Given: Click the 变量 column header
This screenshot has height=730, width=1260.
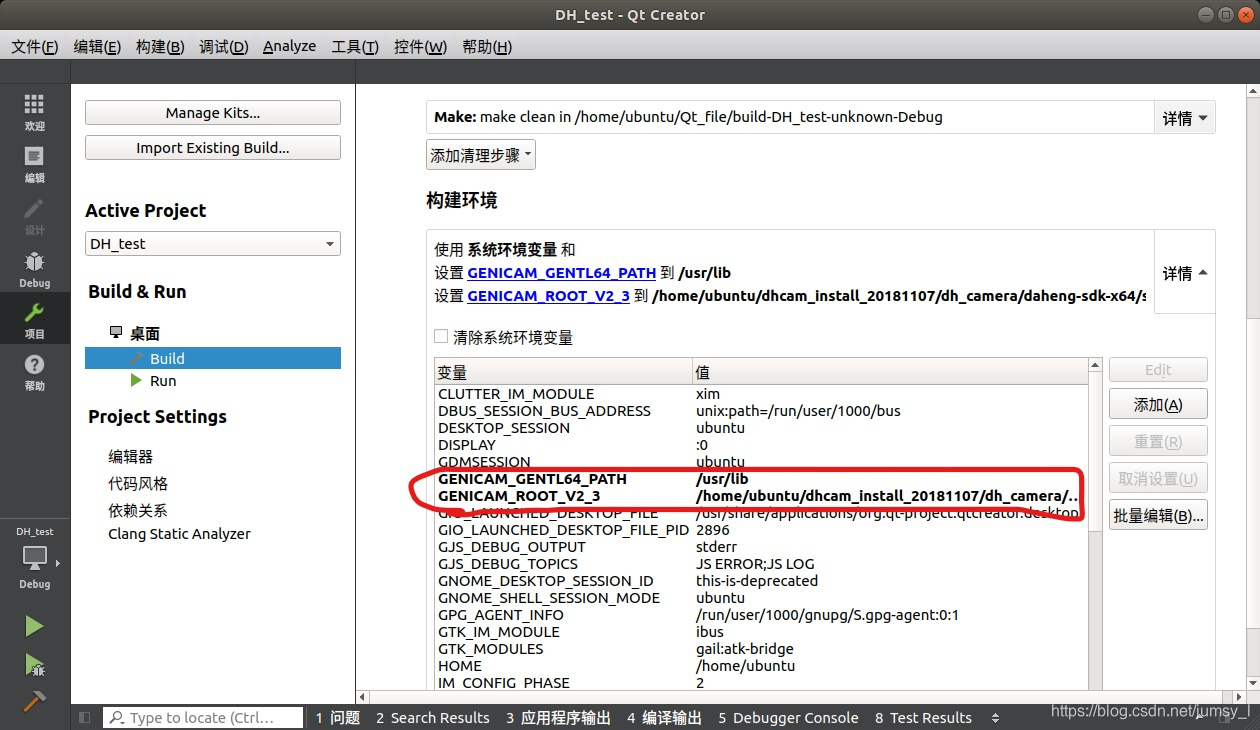Looking at the screenshot, I should pos(563,372).
